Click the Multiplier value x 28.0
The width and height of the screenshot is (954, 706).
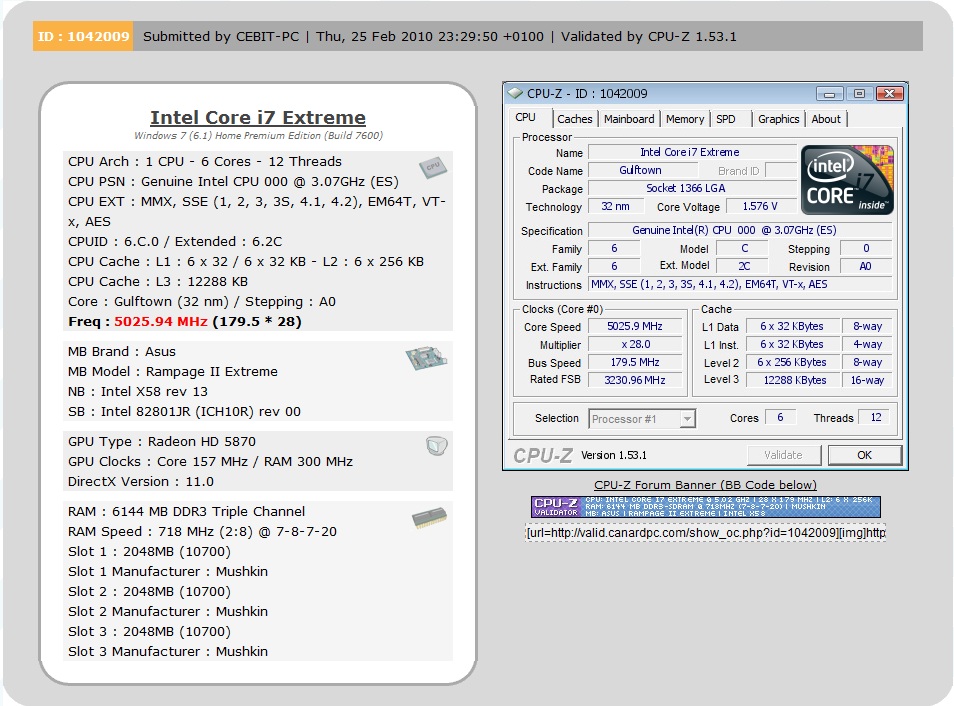635,344
